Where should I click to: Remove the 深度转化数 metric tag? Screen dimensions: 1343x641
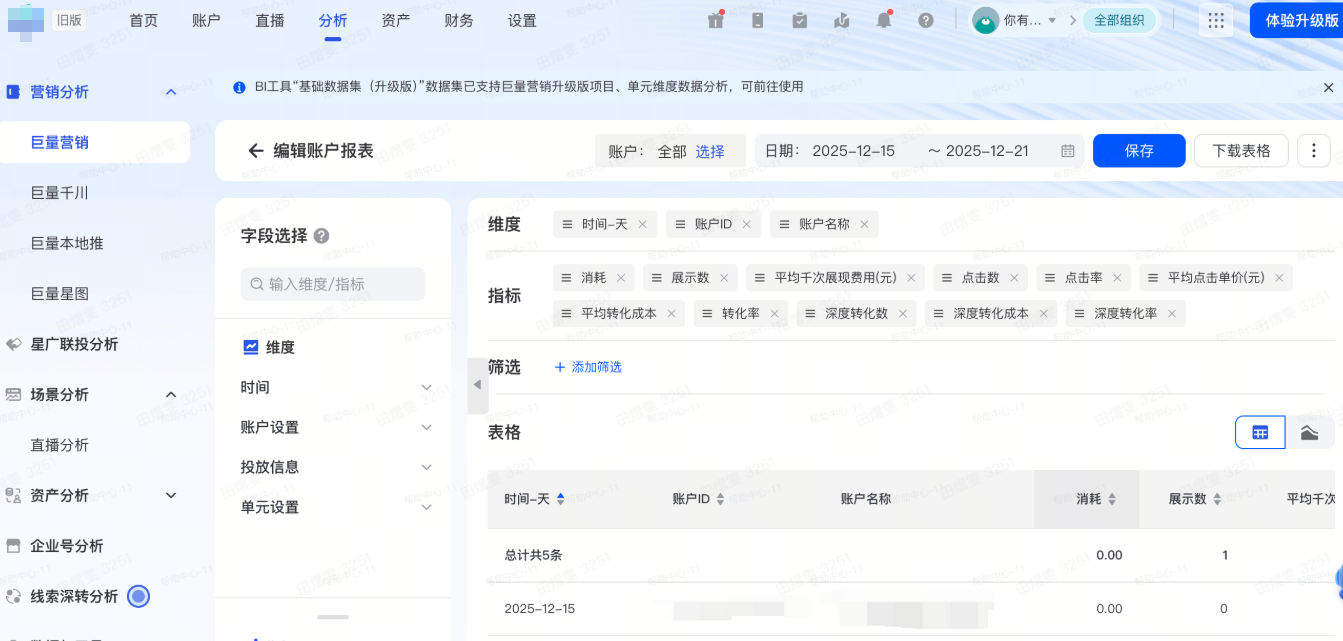(x=902, y=314)
